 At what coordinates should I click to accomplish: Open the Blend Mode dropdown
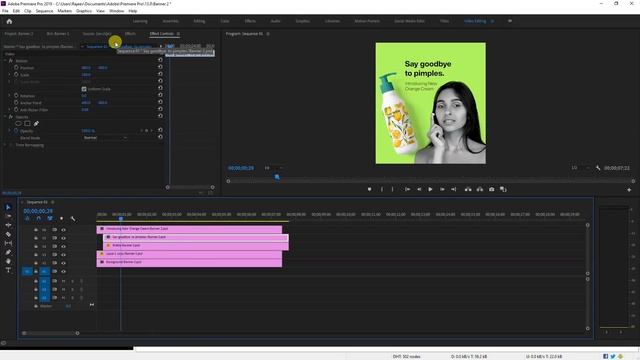105,138
